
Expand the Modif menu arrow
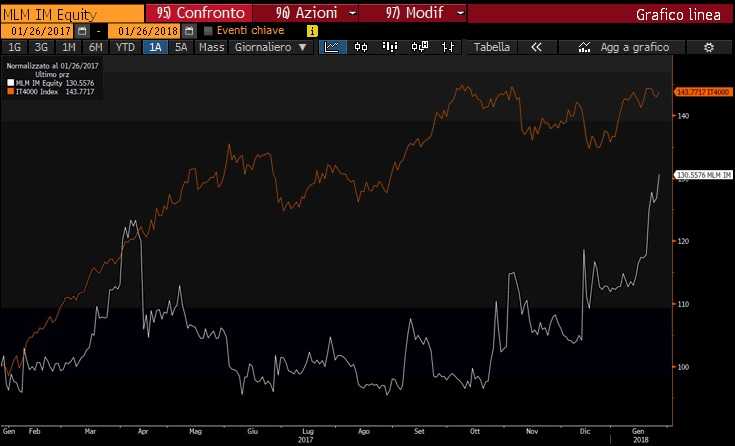[x=461, y=14]
